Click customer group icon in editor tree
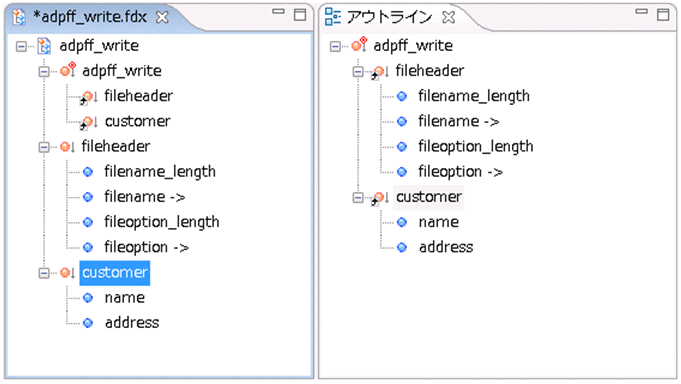The image size is (681, 384). coord(67,273)
